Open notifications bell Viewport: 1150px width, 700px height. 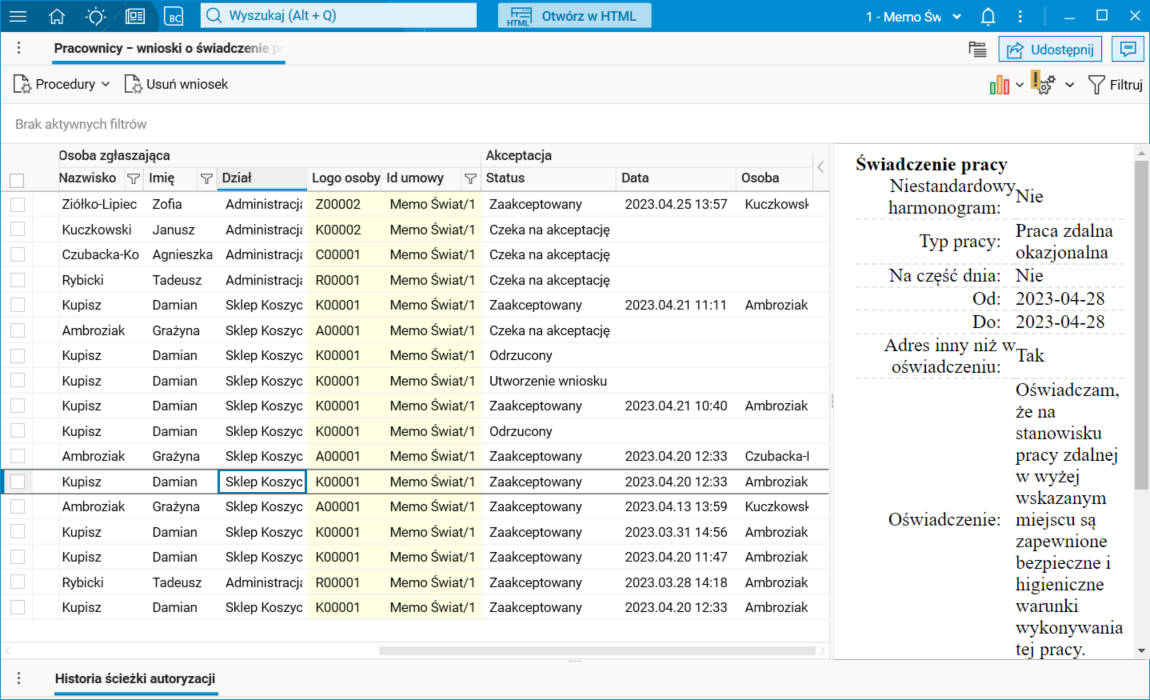[x=988, y=15]
